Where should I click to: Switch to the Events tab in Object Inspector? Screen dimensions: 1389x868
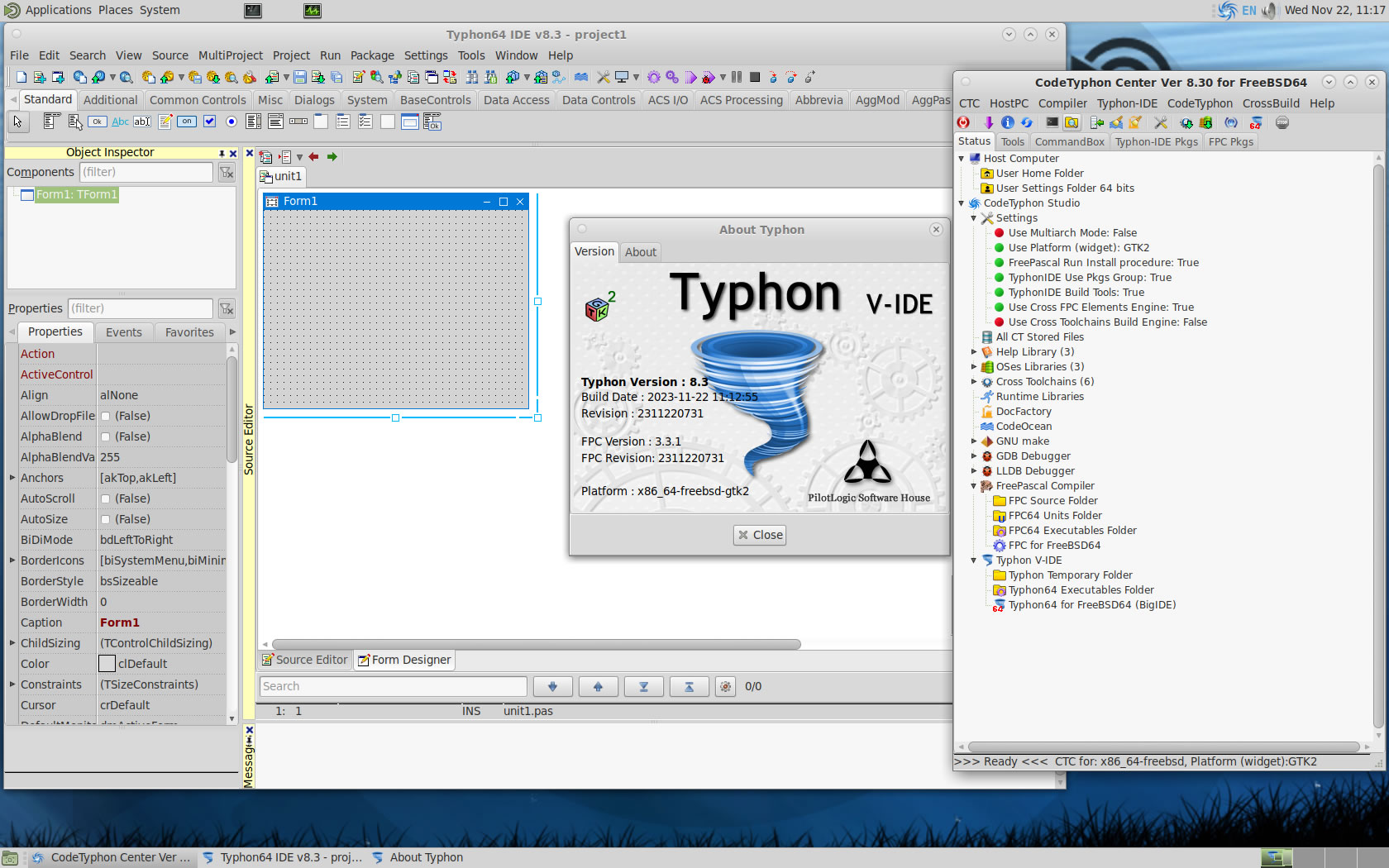click(124, 332)
